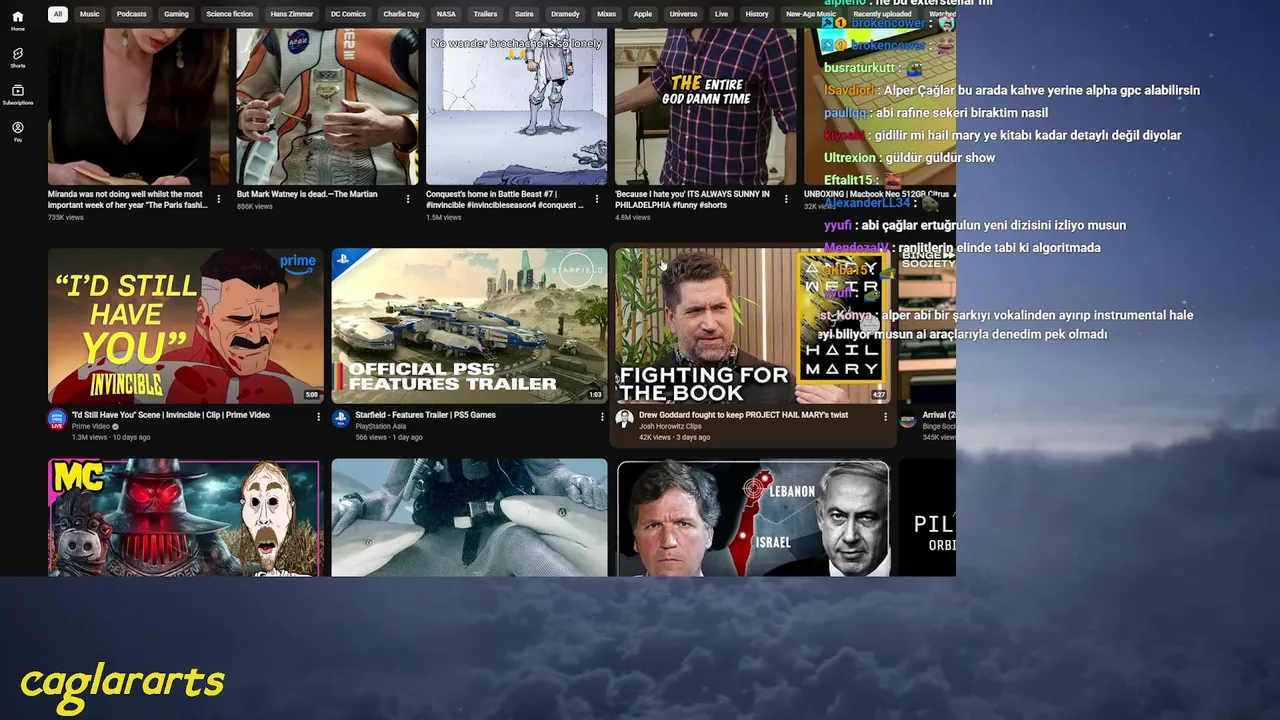Open the sharks underwater video thumbnail

(469, 518)
